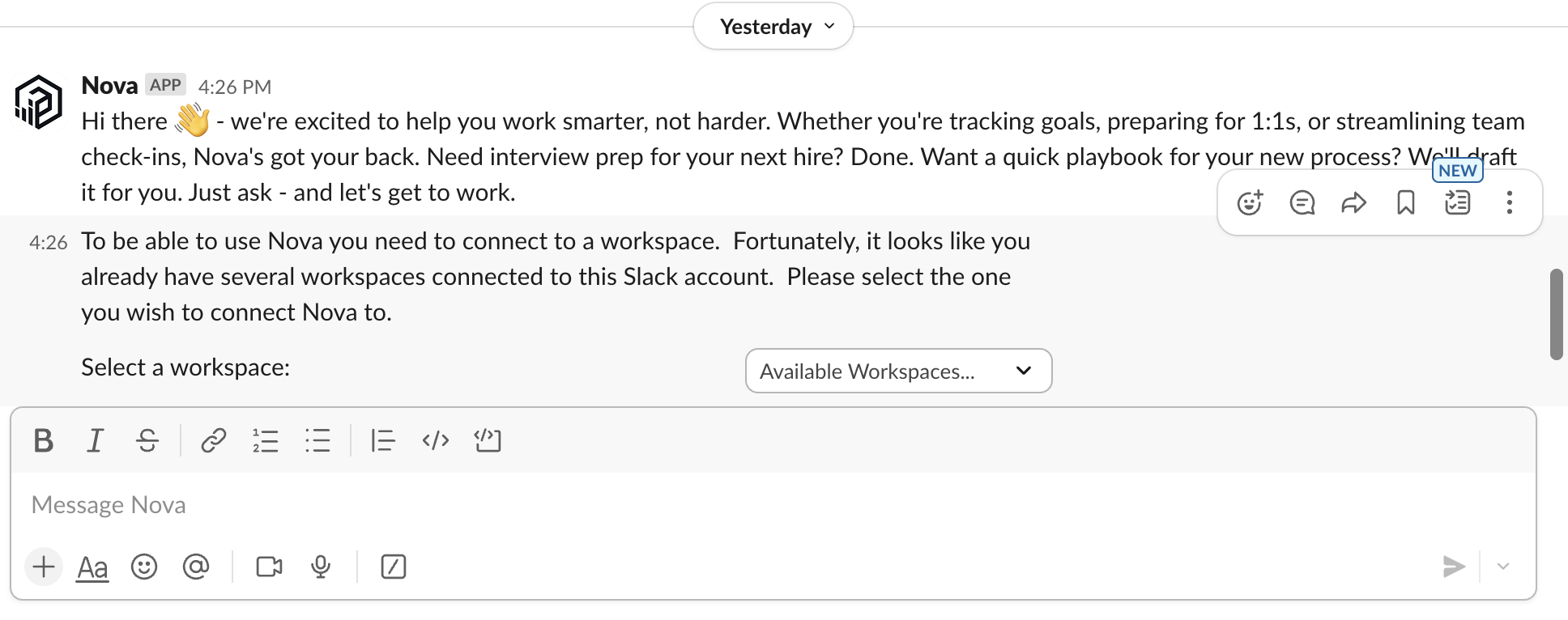1568x620 pixels.
Task: Open more message actions menu
Action: pyautogui.click(x=1510, y=203)
